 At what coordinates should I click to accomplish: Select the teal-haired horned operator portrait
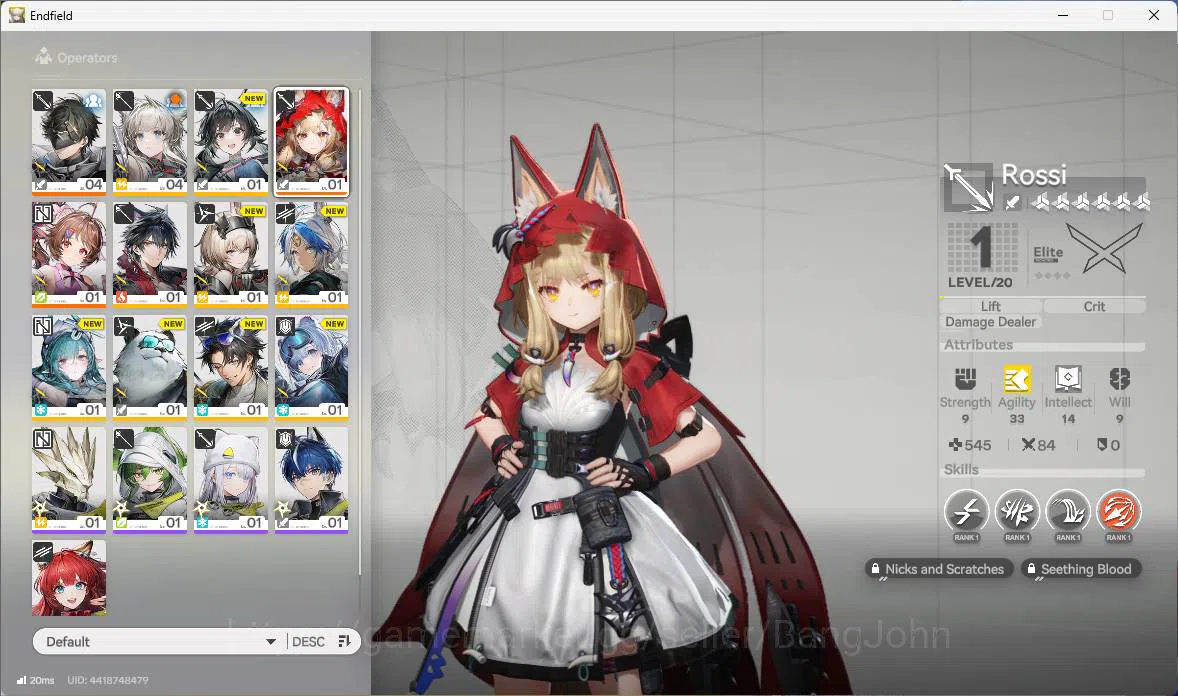click(69, 367)
